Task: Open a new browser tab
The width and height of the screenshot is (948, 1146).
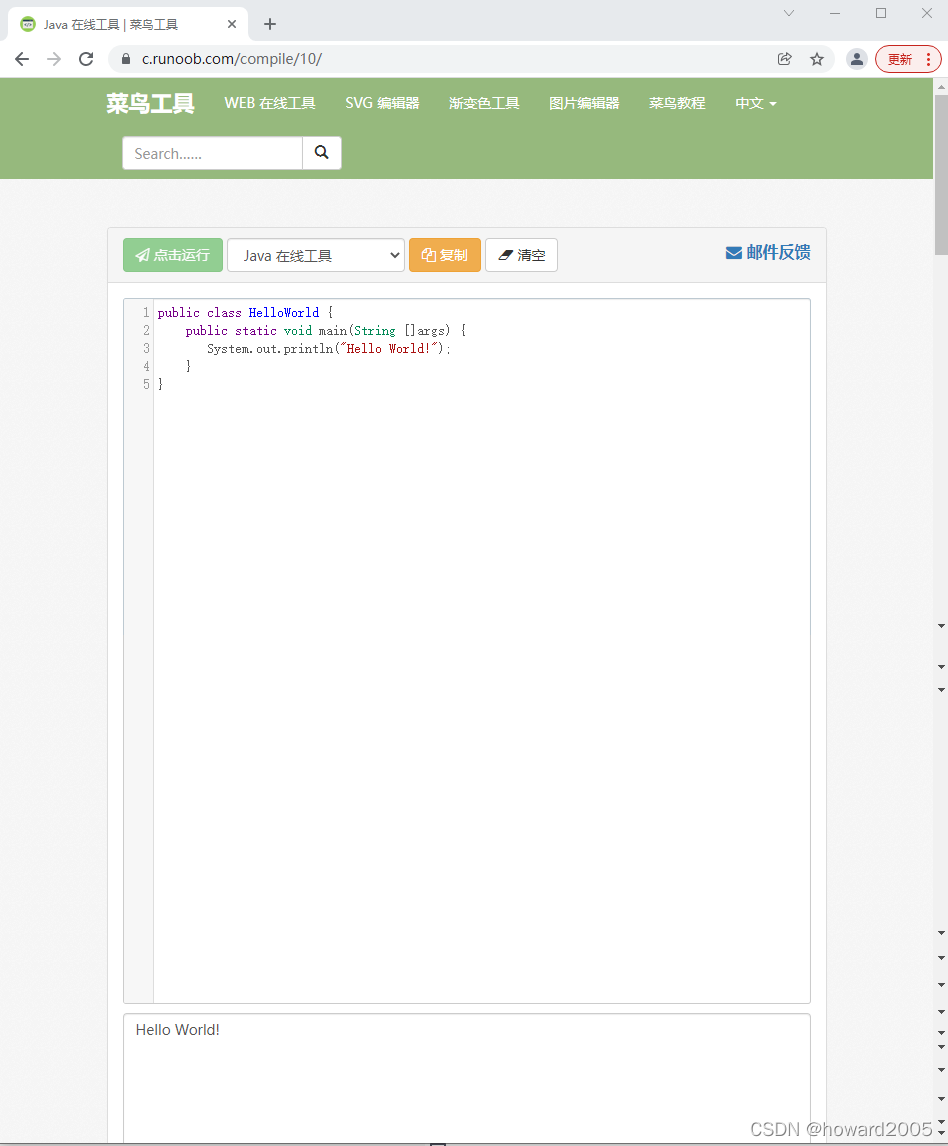Action: click(270, 24)
